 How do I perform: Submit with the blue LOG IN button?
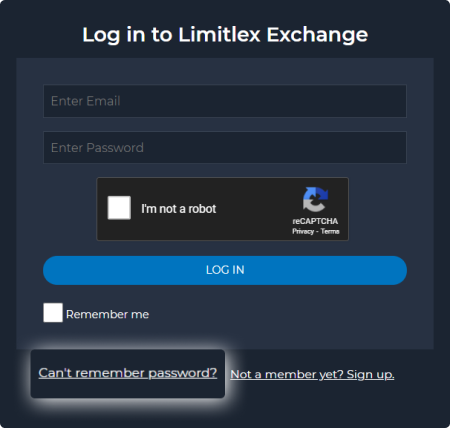225,270
